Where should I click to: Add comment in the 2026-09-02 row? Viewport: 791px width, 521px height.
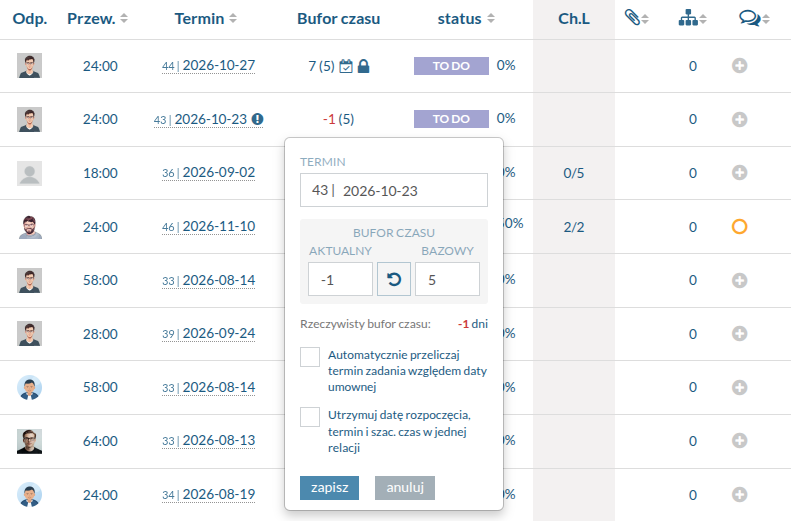(x=740, y=172)
